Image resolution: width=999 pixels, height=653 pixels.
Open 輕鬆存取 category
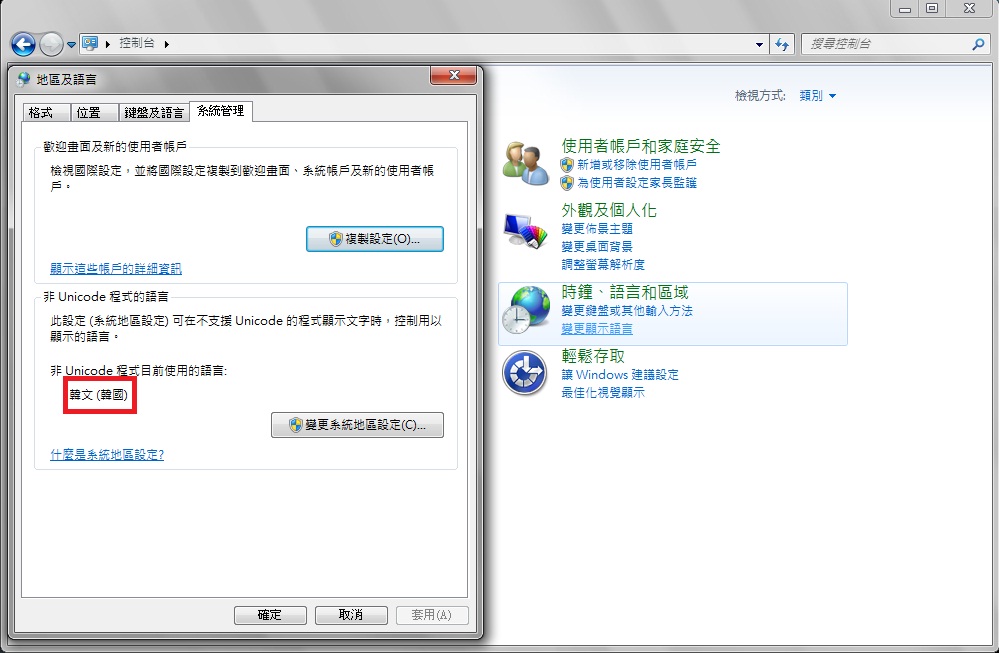[593, 356]
